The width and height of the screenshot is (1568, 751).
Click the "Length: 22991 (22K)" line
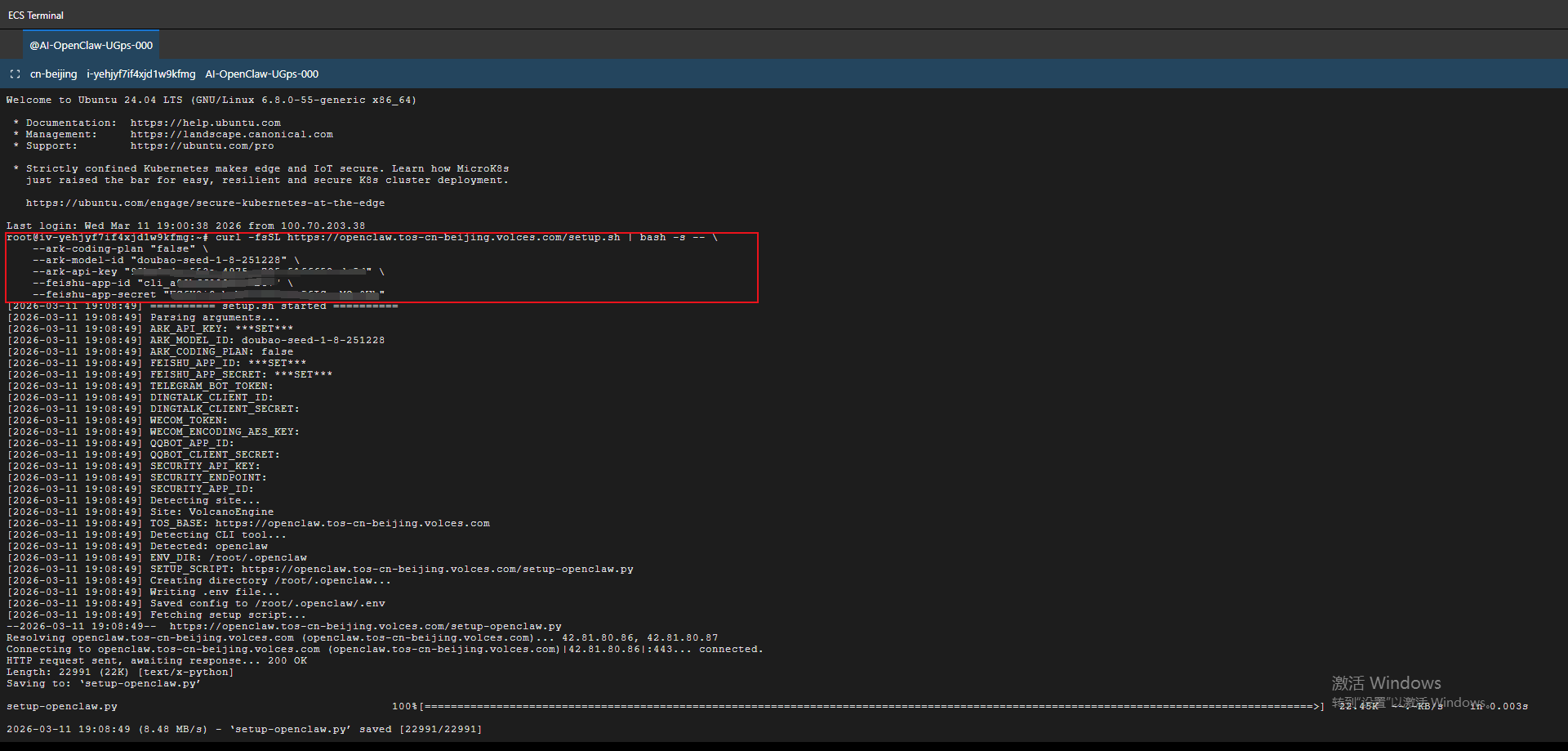tap(120, 673)
